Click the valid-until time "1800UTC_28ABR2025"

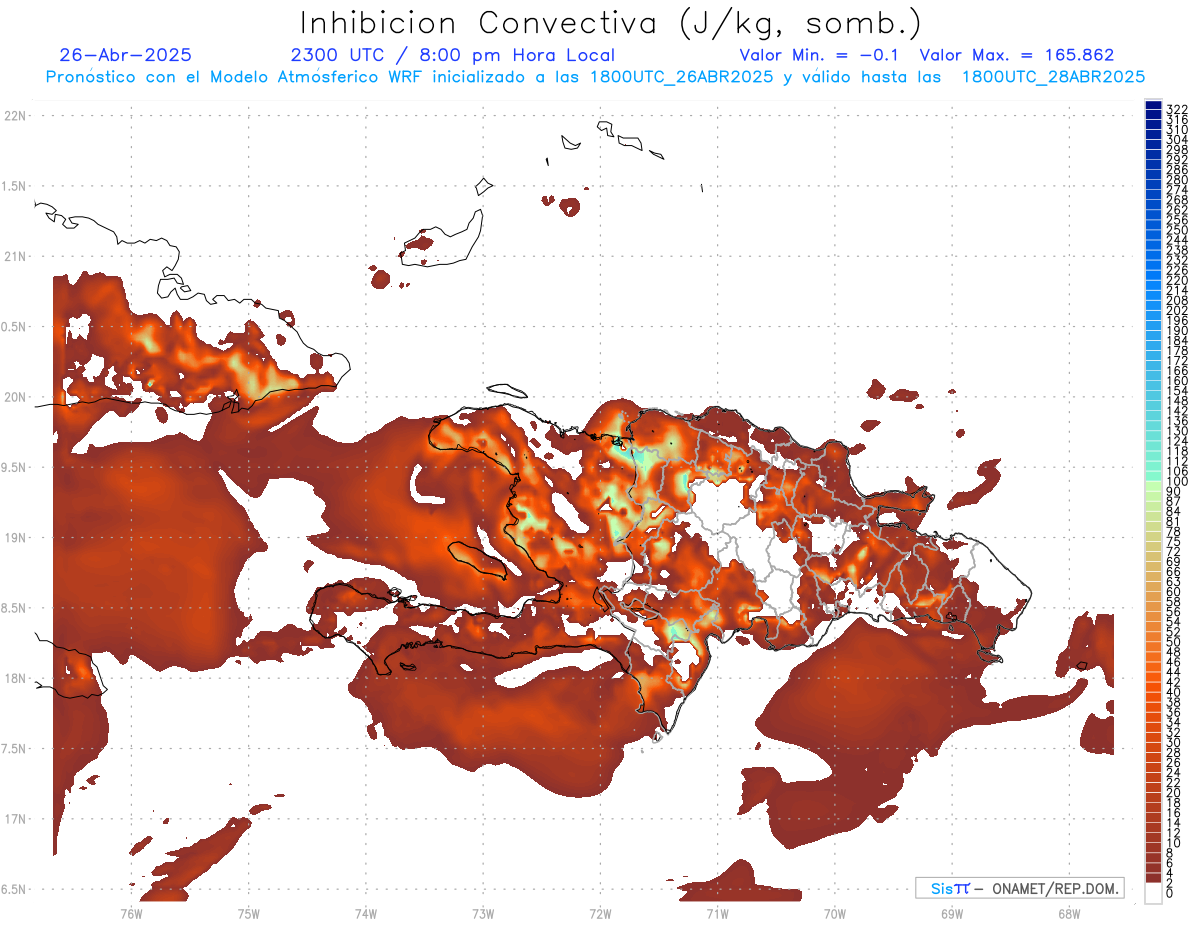coord(1053,76)
